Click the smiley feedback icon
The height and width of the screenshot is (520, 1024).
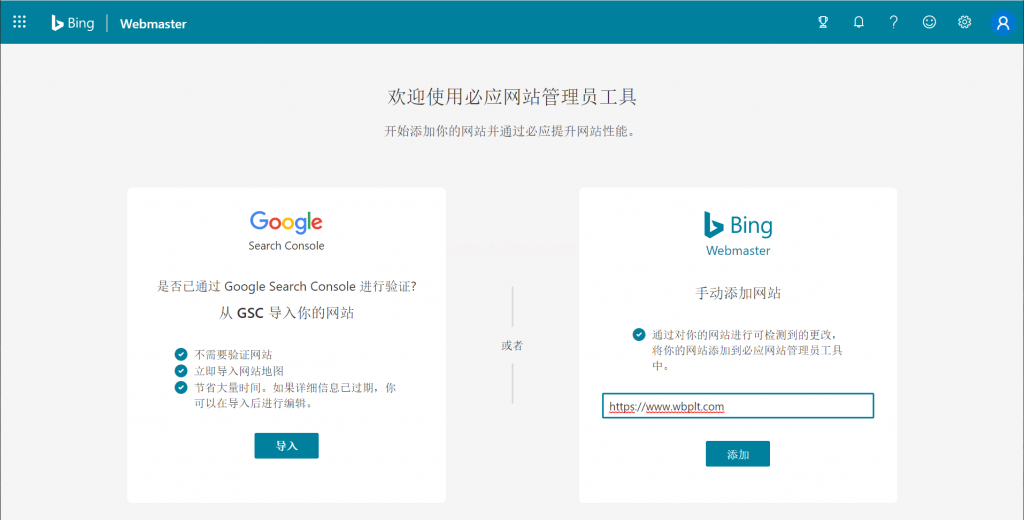tap(929, 23)
